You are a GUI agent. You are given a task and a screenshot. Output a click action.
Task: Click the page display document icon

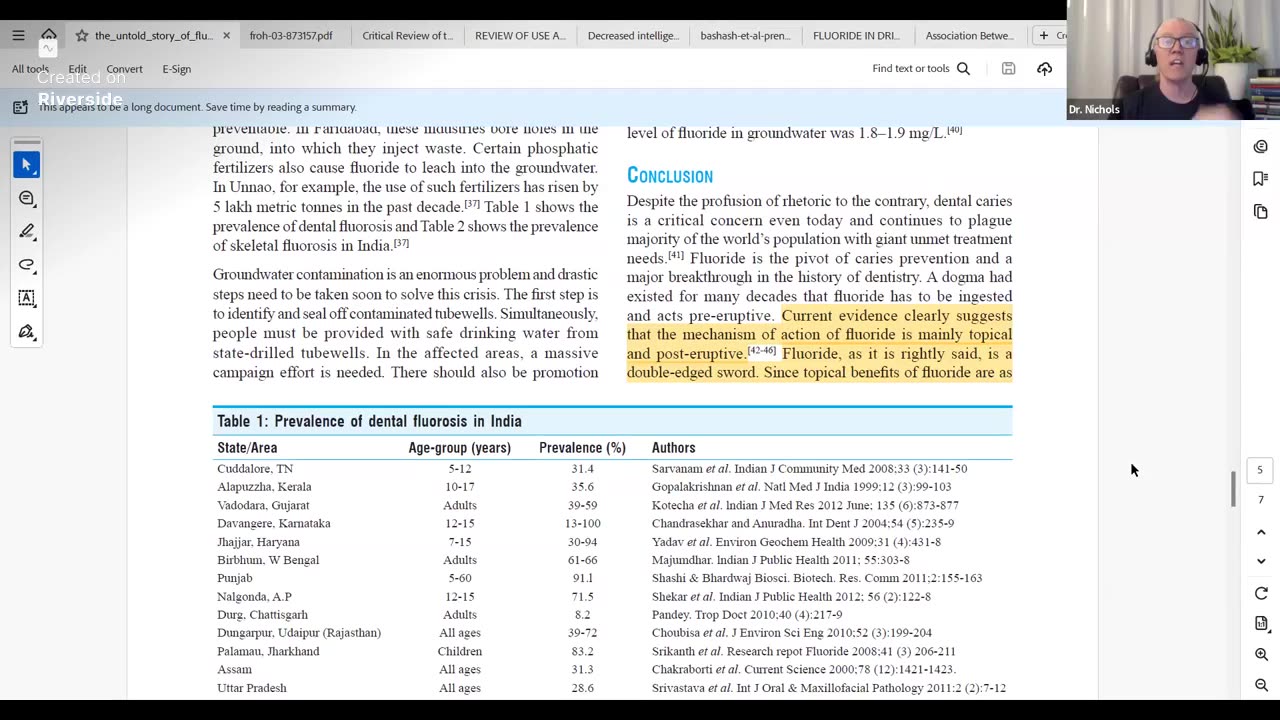(x=1261, y=623)
